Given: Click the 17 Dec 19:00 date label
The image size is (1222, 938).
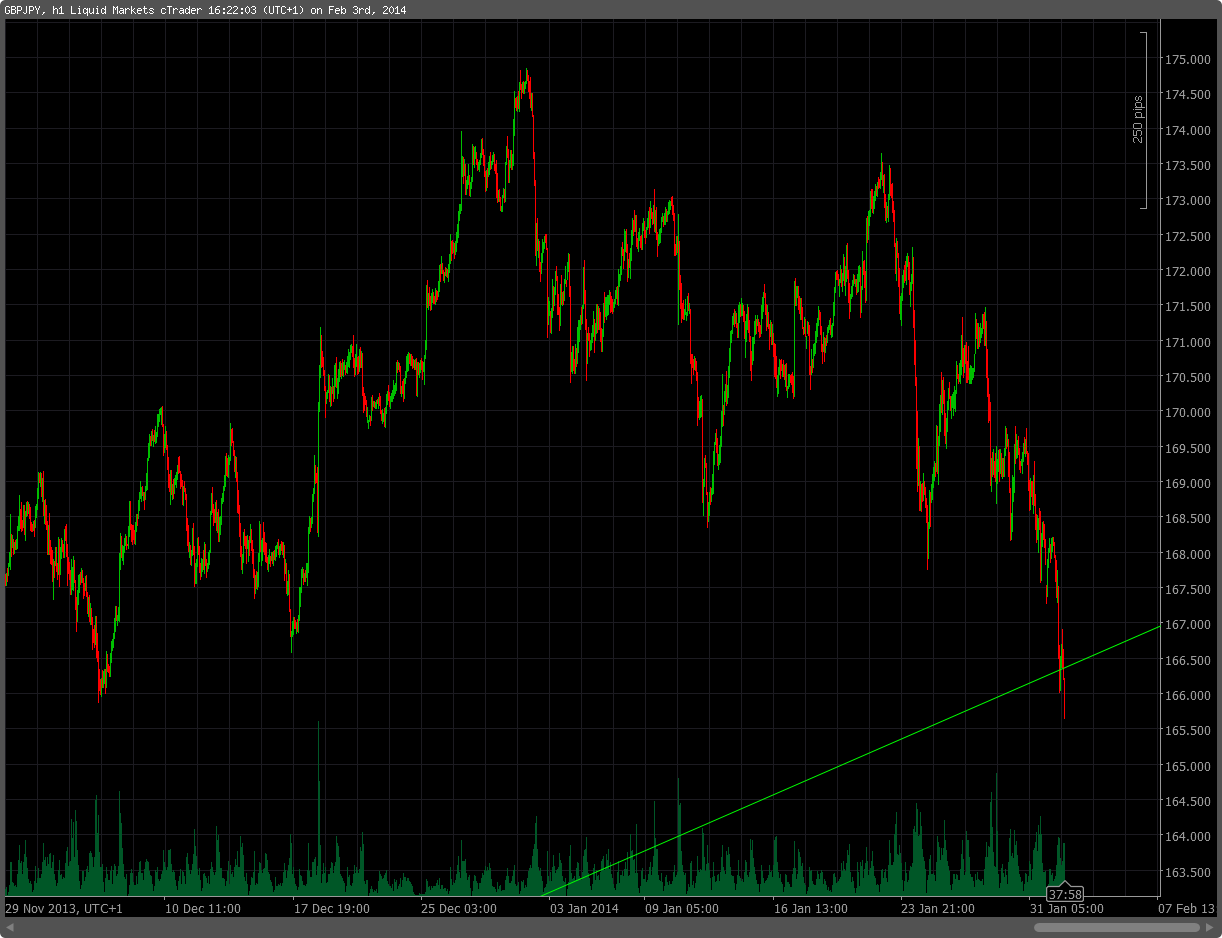Looking at the screenshot, I should click(332, 909).
